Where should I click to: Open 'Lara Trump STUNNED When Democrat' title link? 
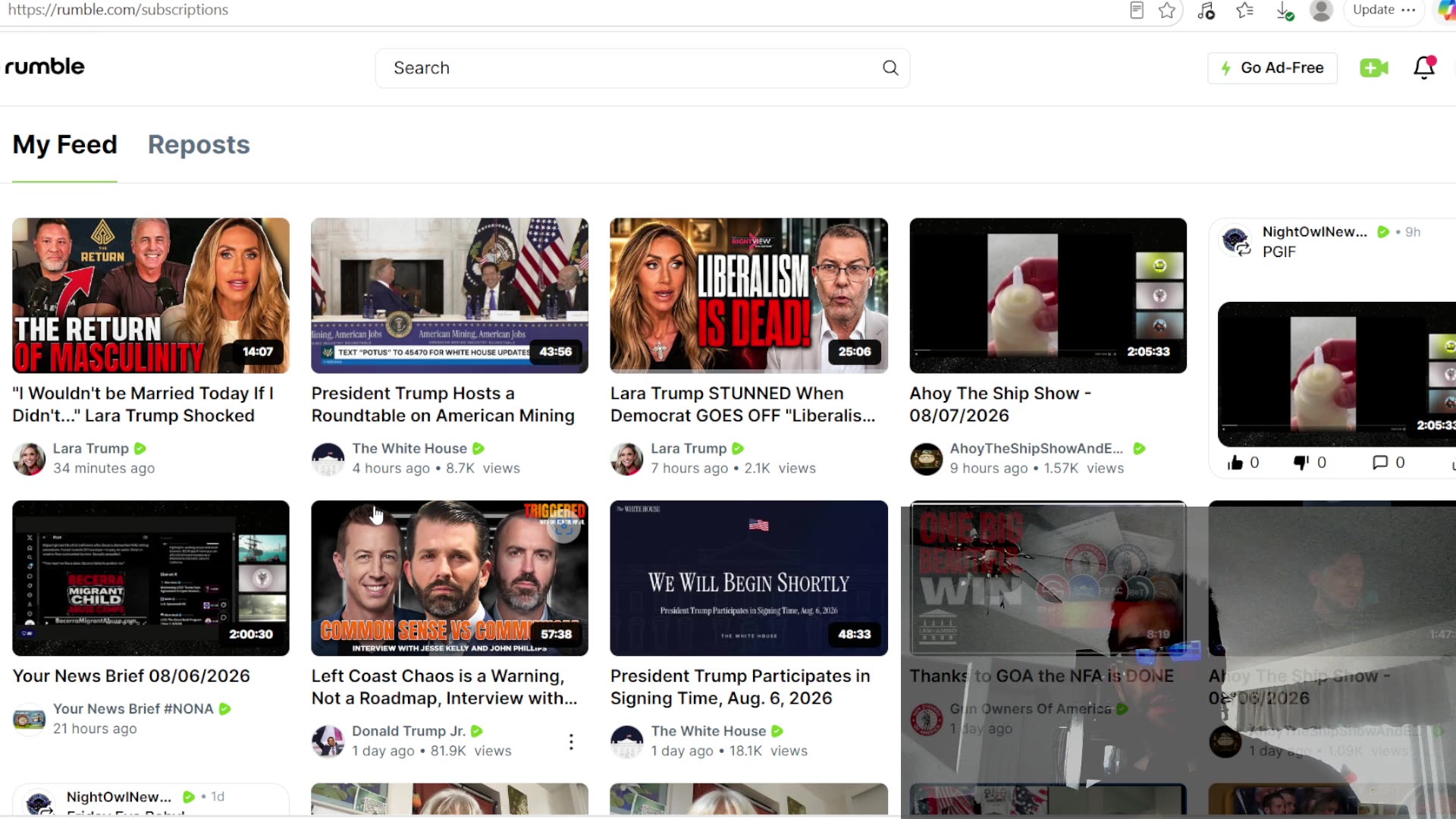click(x=742, y=404)
